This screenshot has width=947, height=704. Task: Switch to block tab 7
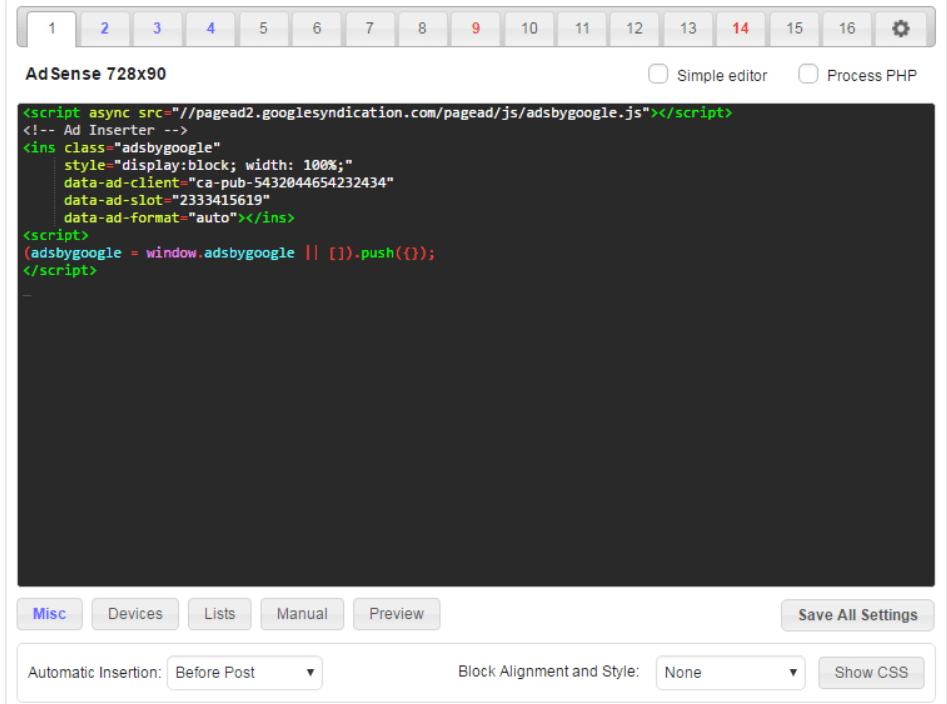click(x=370, y=28)
